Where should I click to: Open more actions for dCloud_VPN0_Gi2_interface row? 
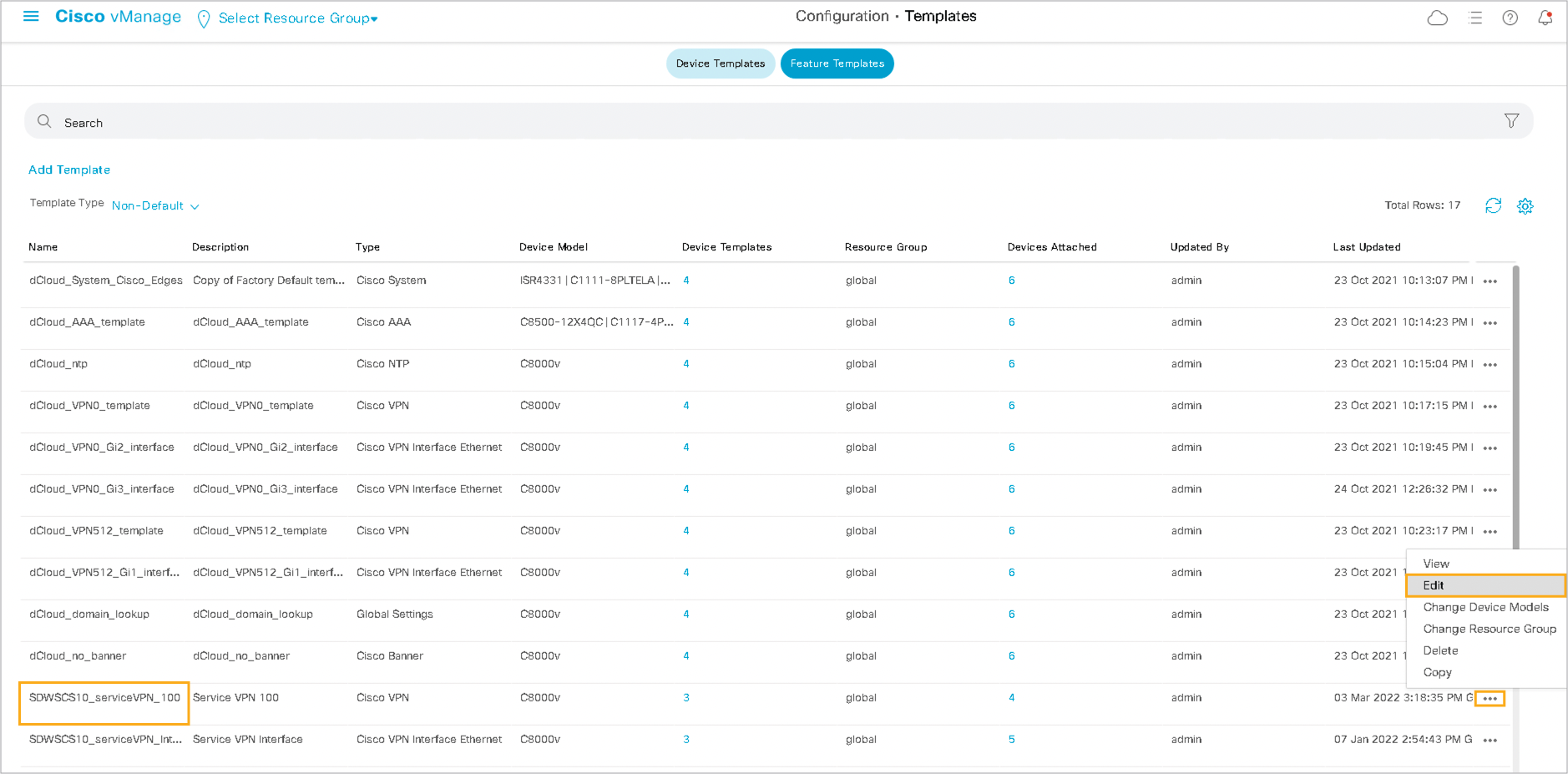pyautogui.click(x=1490, y=448)
